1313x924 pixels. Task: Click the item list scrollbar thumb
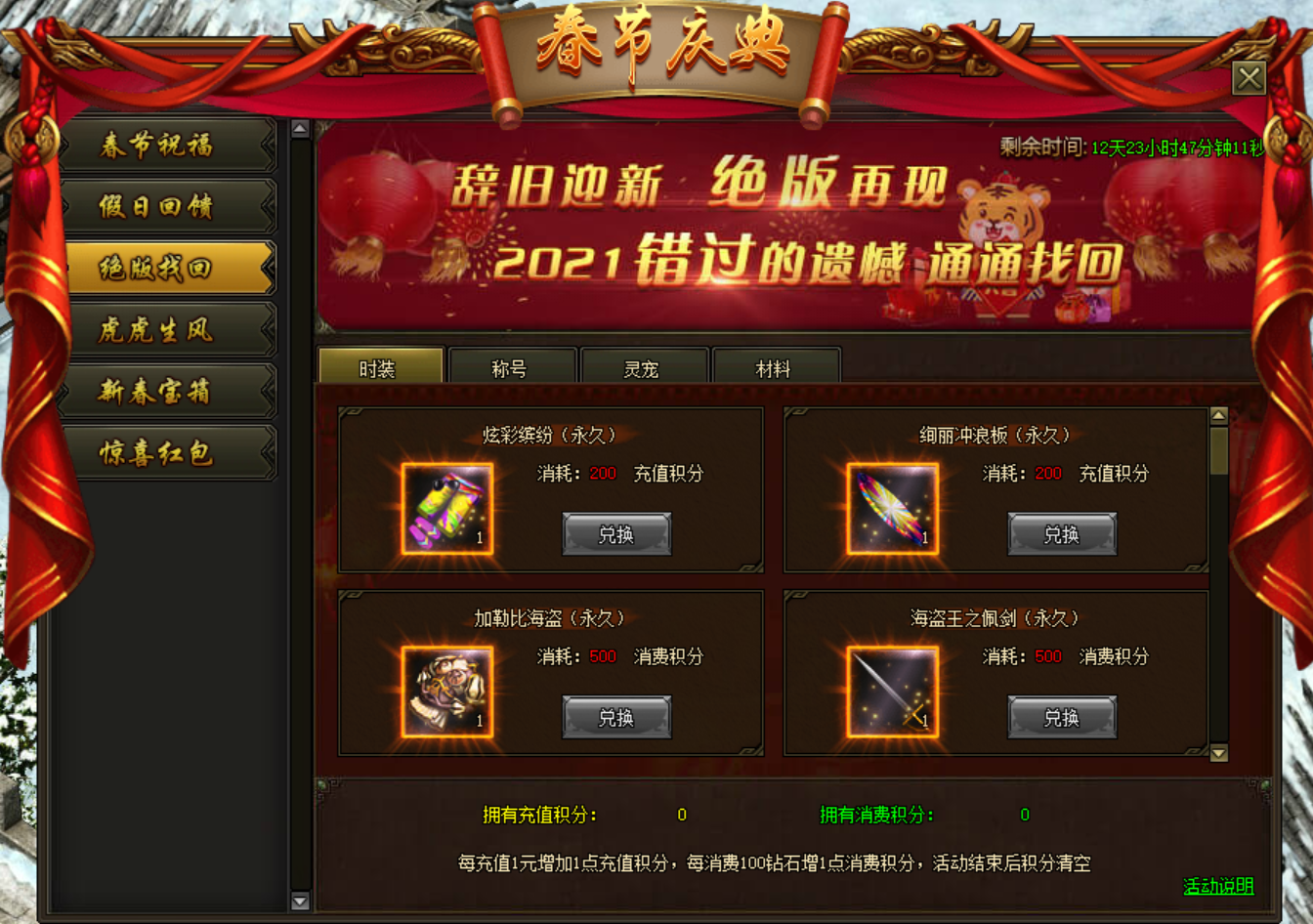1218,450
